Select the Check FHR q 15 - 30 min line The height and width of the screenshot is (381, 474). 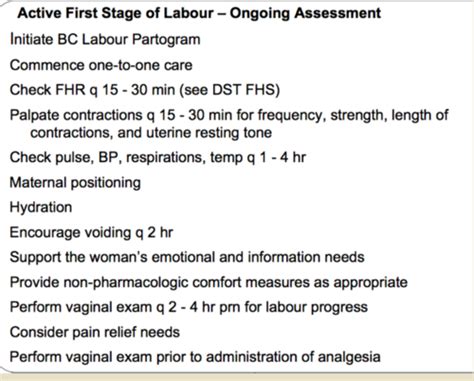click(x=145, y=90)
